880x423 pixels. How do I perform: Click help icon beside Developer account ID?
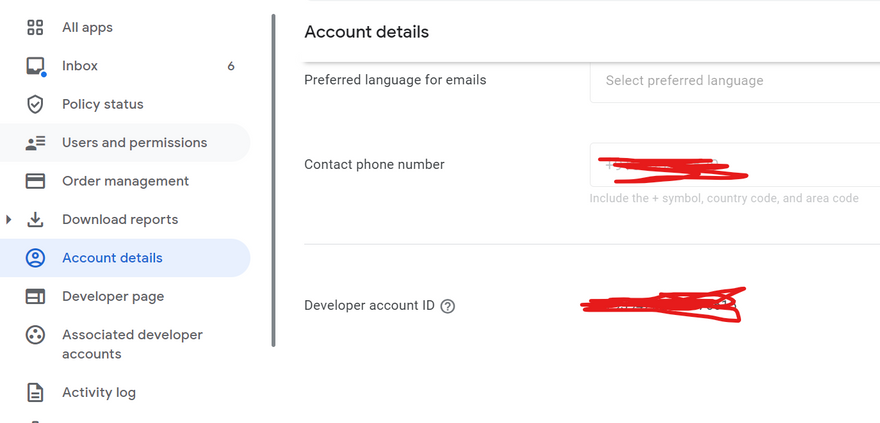click(x=448, y=306)
